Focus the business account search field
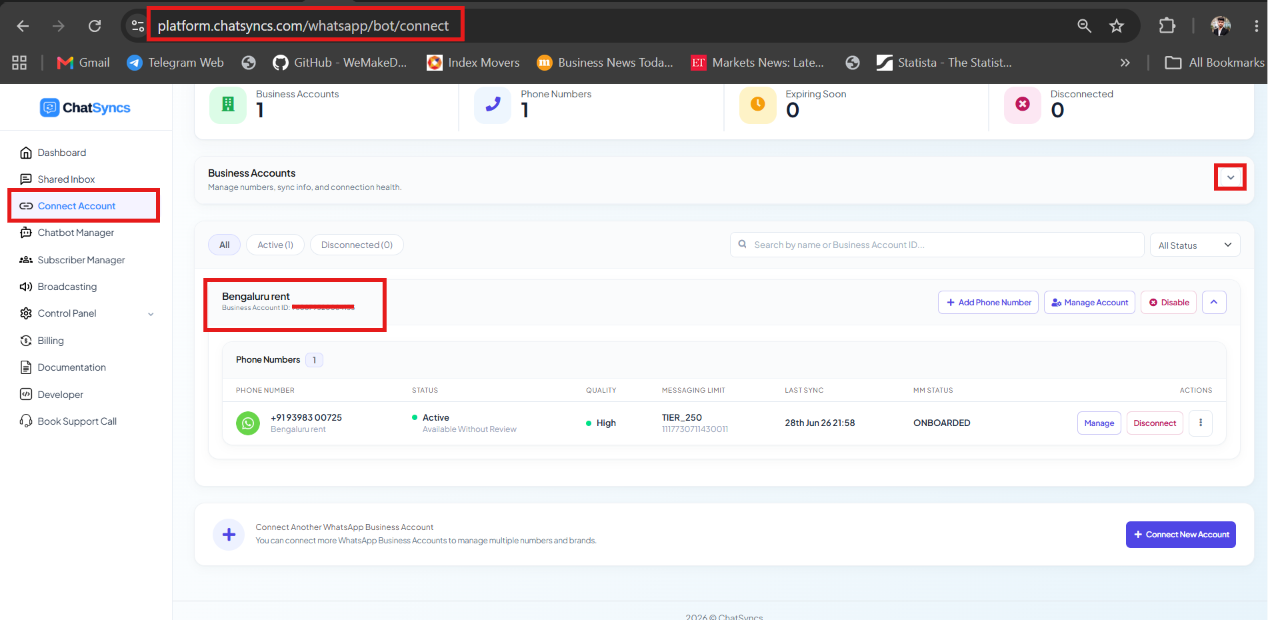The height and width of the screenshot is (620, 1268). (937, 245)
